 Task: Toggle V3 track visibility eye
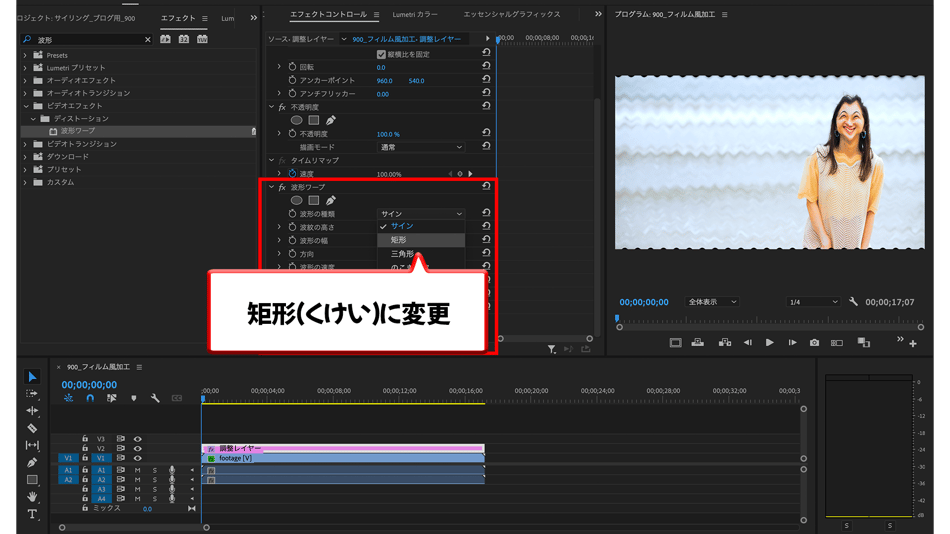(138, 439)
